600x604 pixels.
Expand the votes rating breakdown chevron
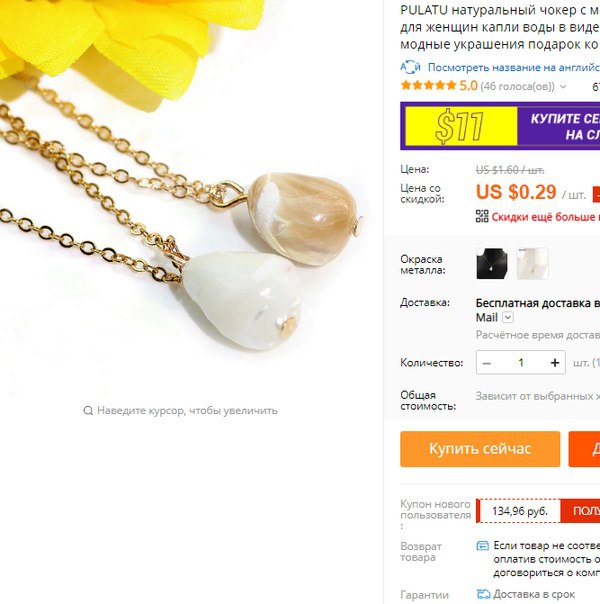pyautogui.click(x=563, y=87)
